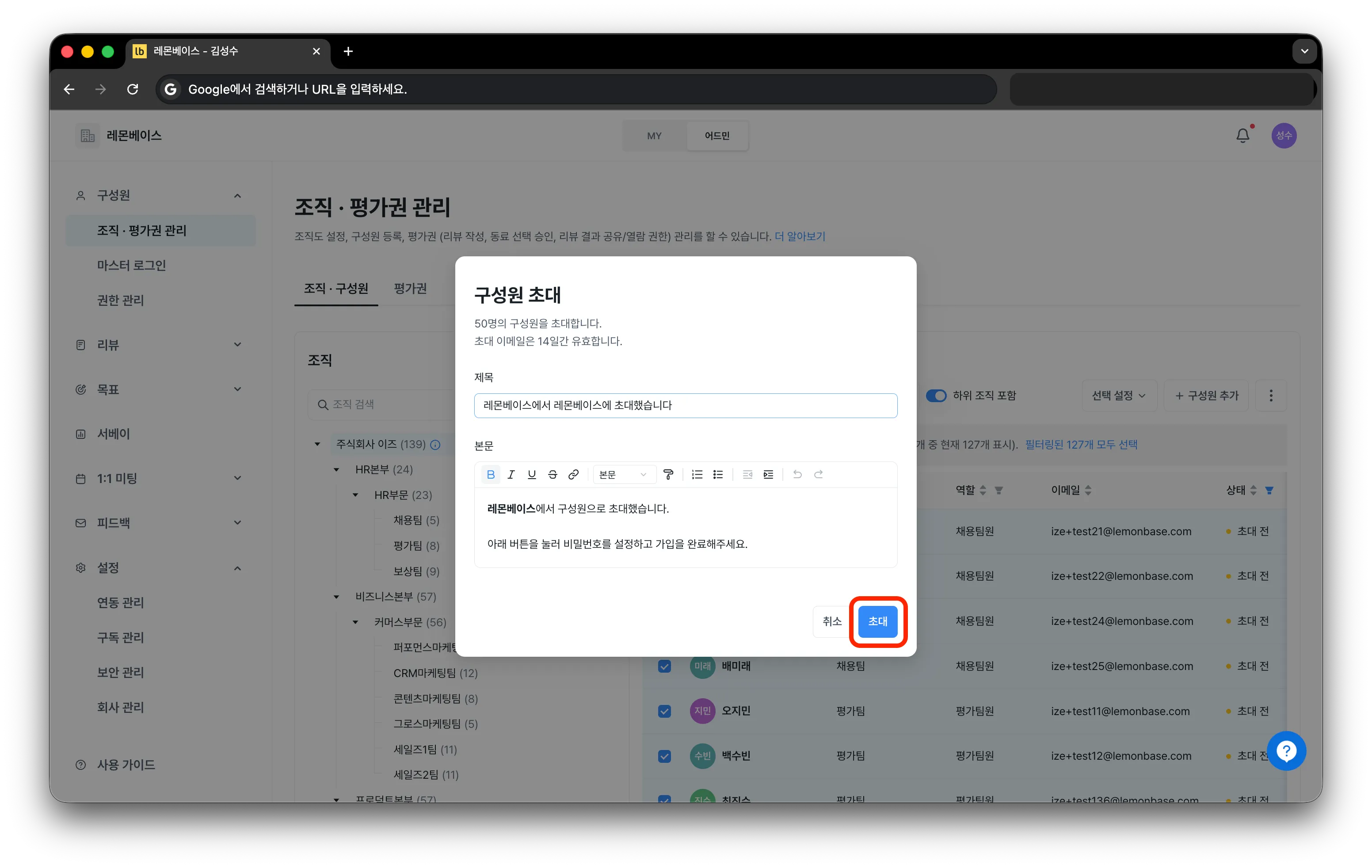Expand the 리뷰 sidebar section
The image size is (1372, 868).
coord(238,345)
